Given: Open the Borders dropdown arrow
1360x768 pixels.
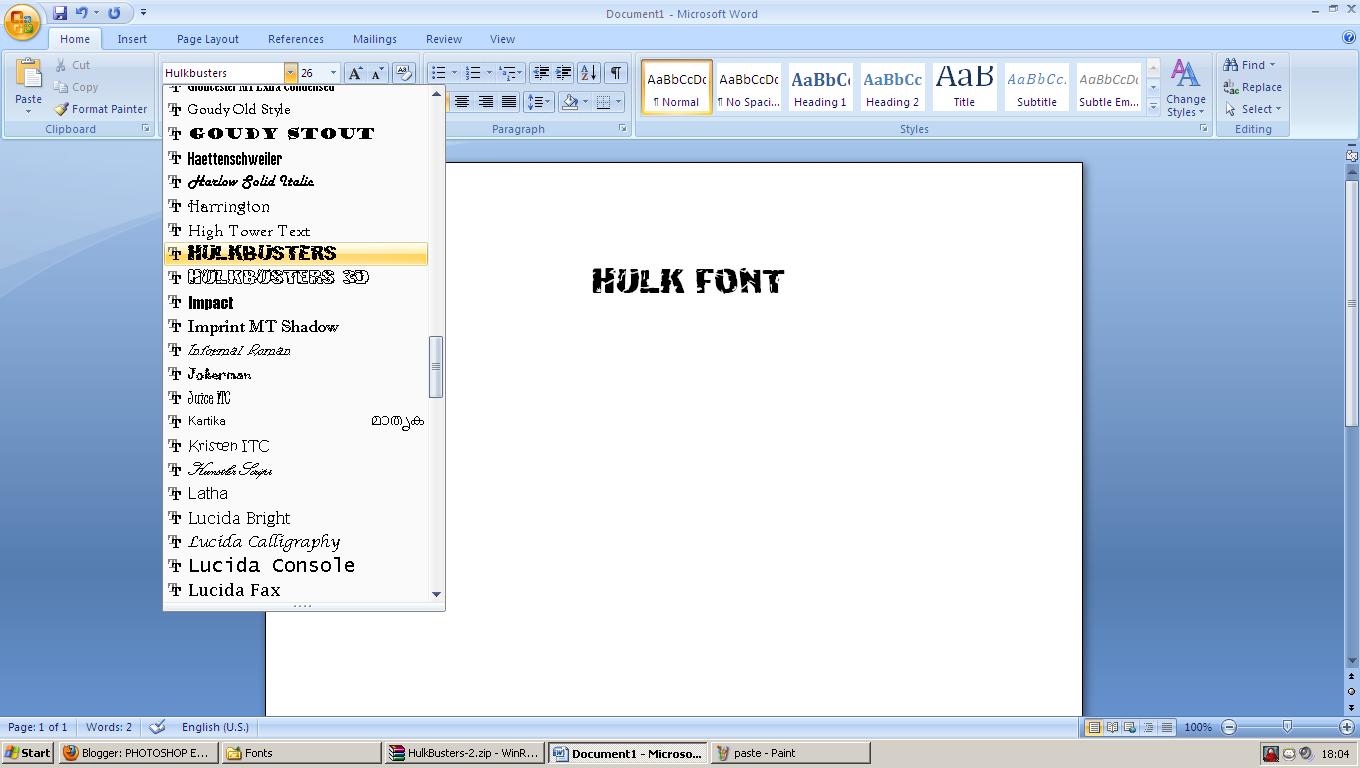Looking at the screenshot, I should click(x=619, y=102).
